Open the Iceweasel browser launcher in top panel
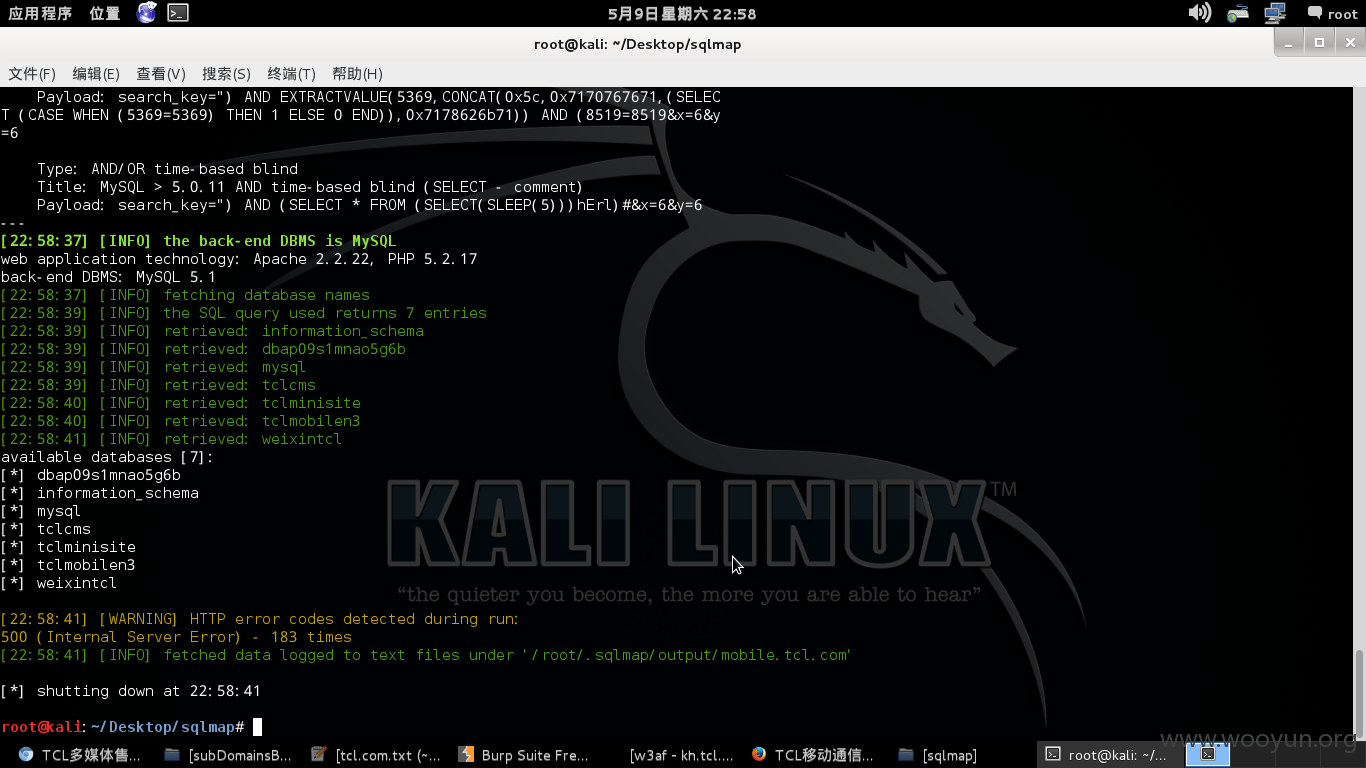This screenshot has width=1366, height=768. click(147, 13)
